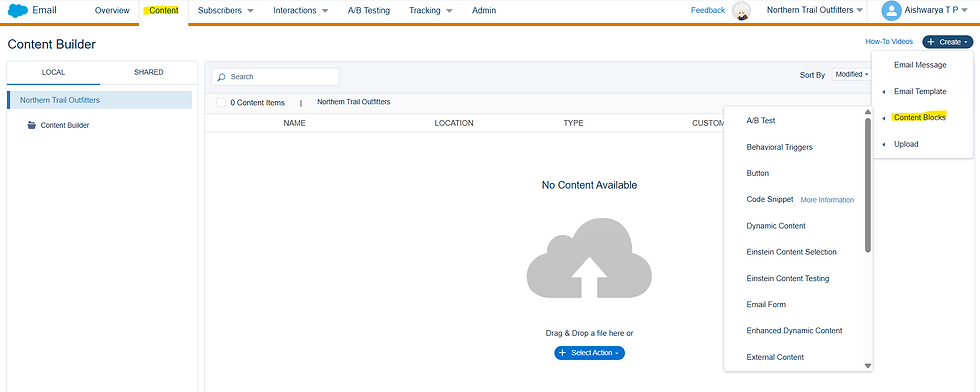Click into the Search input field

276,77
